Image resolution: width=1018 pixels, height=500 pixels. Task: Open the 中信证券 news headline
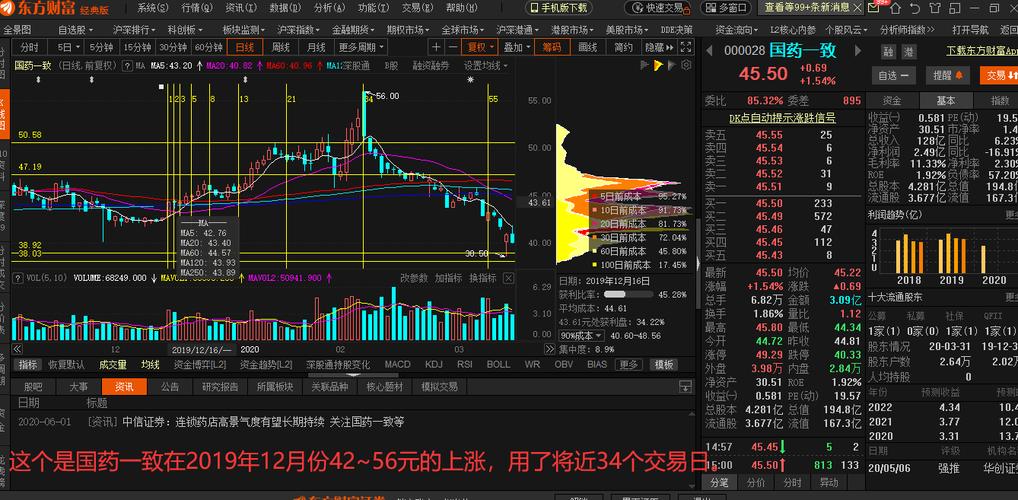click(x=264, y=422)
